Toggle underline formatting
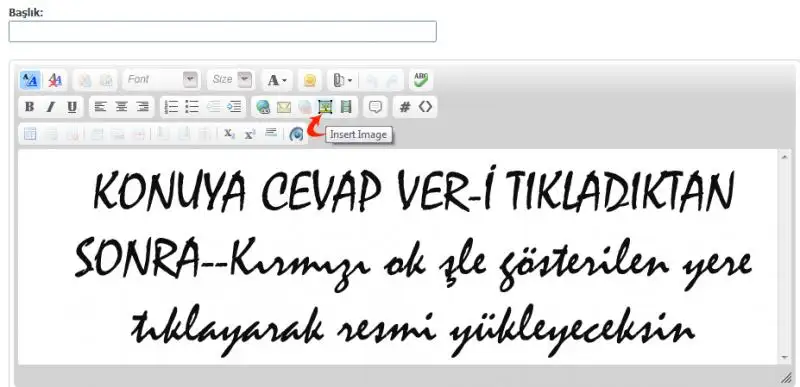This screenshot has width=800, height=387. (72, 107)
